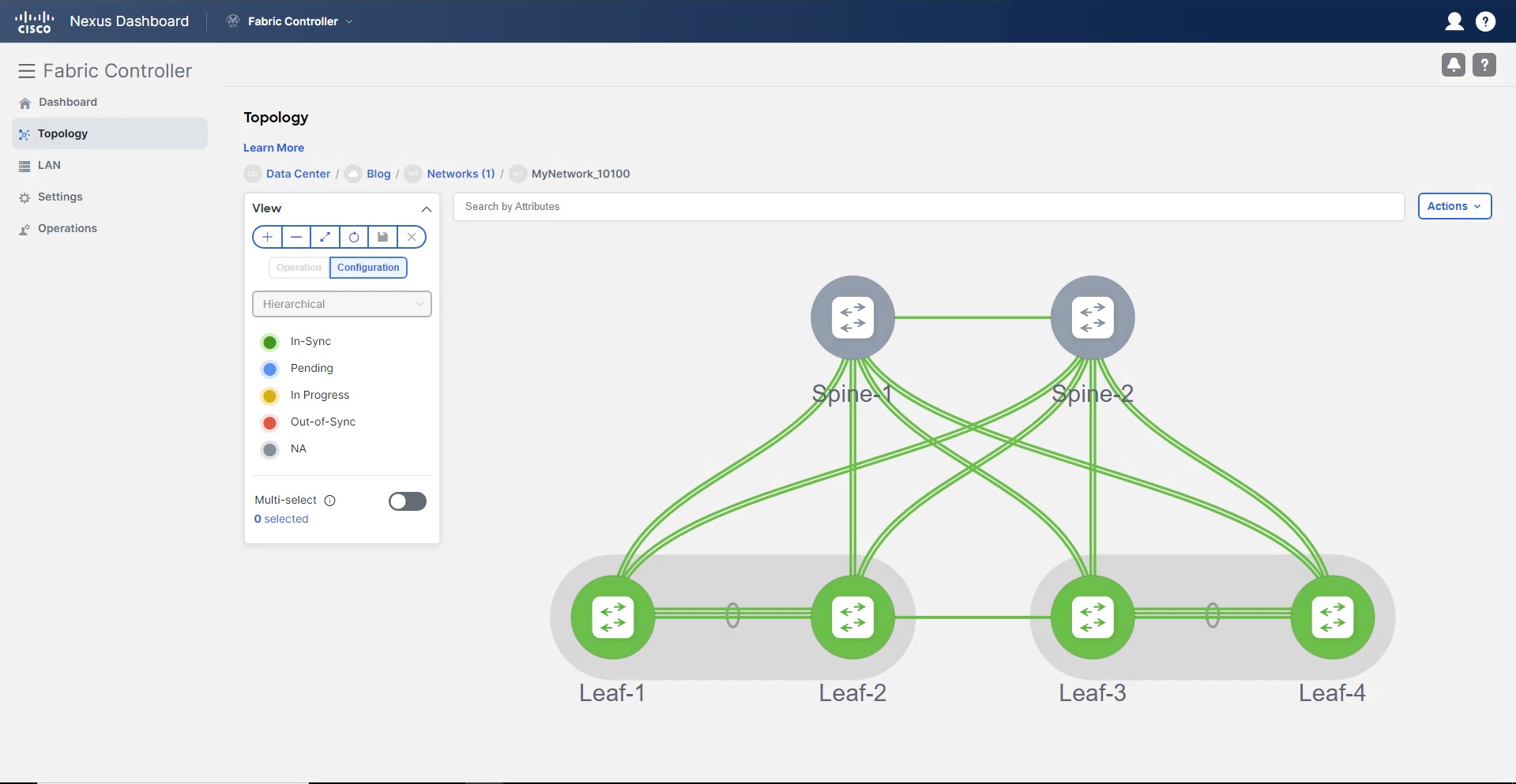The height and width of the screenshot is (784, 1516).
Task: Go to Networks (1) breadcrumb
Action: point(461,174)
